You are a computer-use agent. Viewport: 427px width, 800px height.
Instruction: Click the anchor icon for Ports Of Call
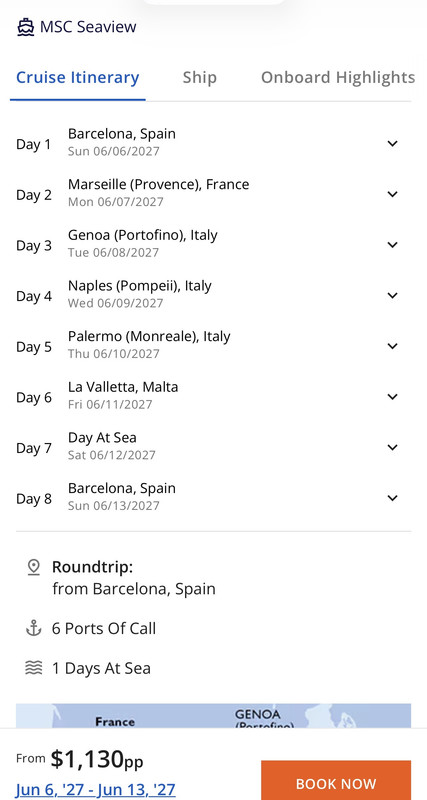34,628
